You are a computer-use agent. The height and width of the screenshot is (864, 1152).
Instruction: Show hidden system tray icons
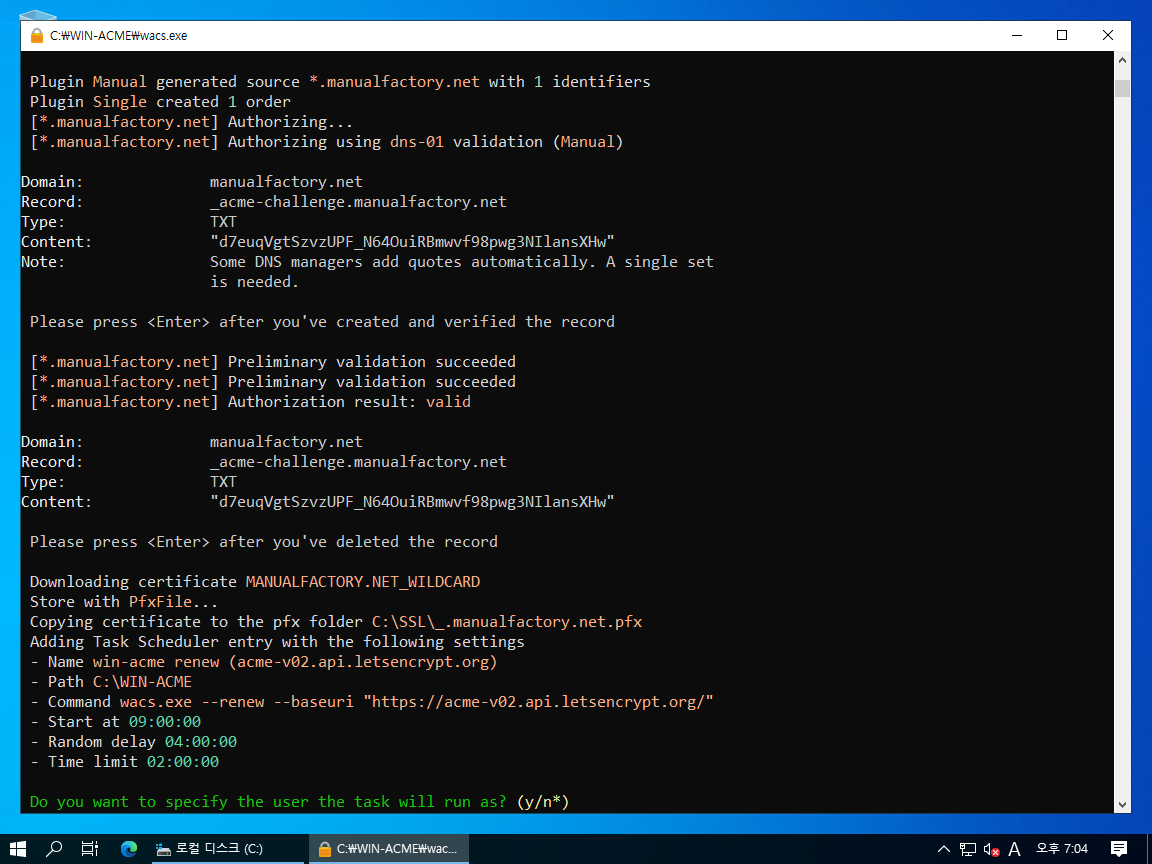(944, 849)
